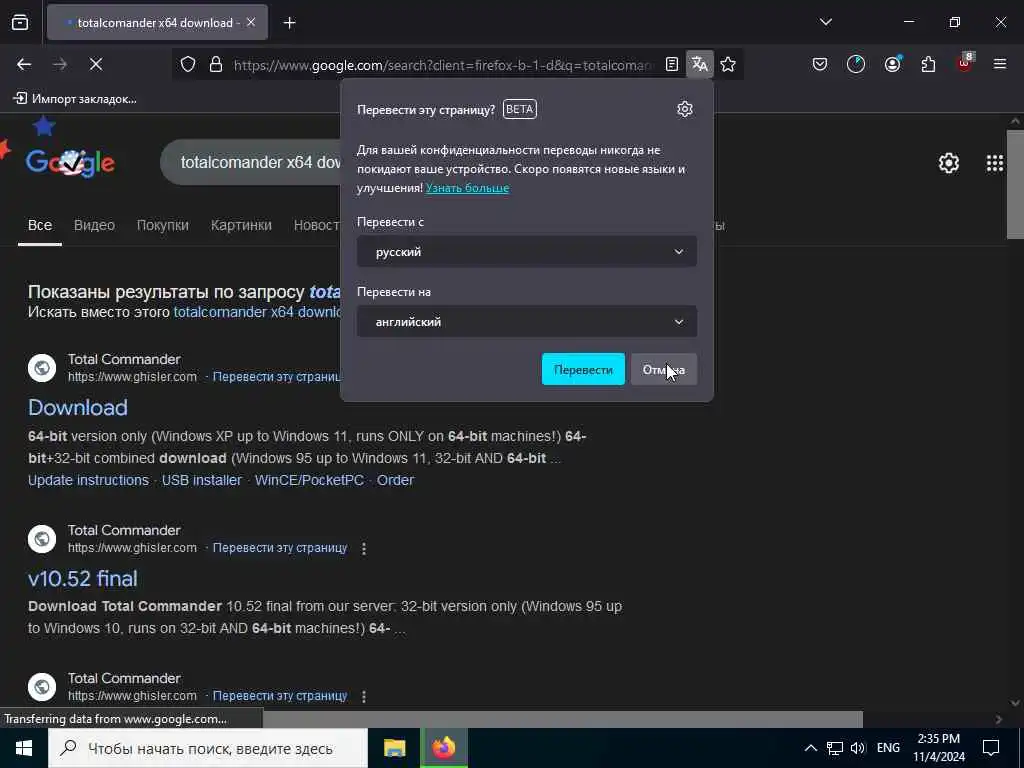This screenshot has width=1024, height=768.
Task: Open Firefox account icon
Action: point(892,64)
